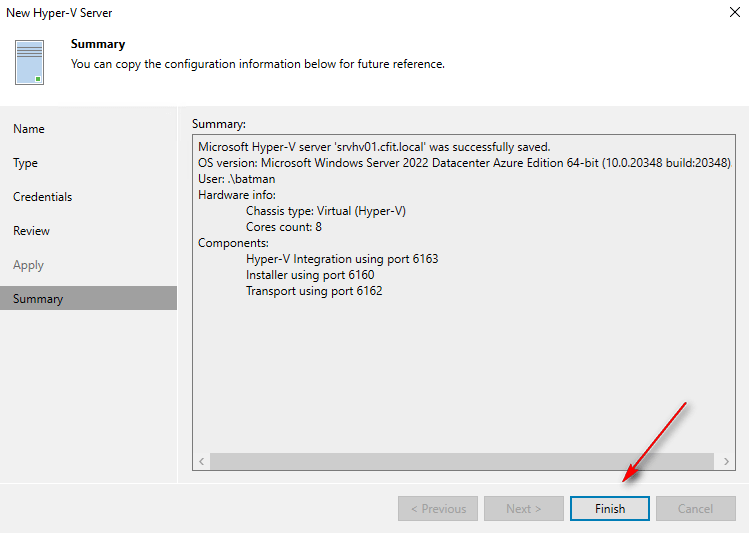This screenshot has width=749, height=533.
Task: Click the horizontal scrollbar track in summary
Action: (x=460, y=461)
